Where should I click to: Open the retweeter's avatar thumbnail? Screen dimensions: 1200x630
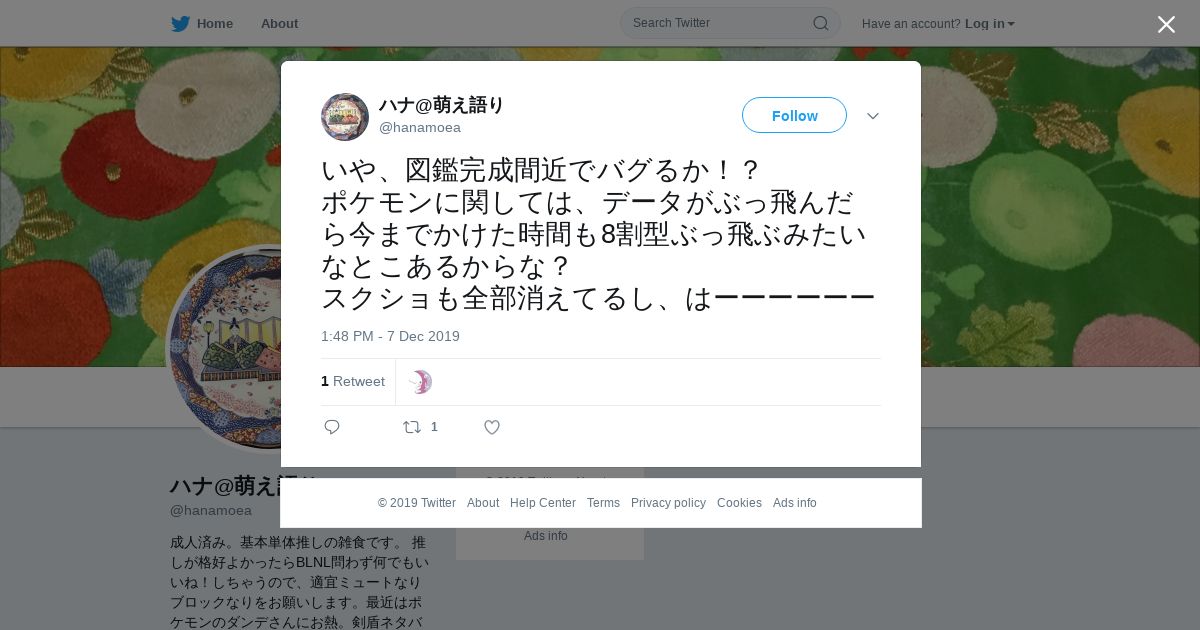click(420, 382)
